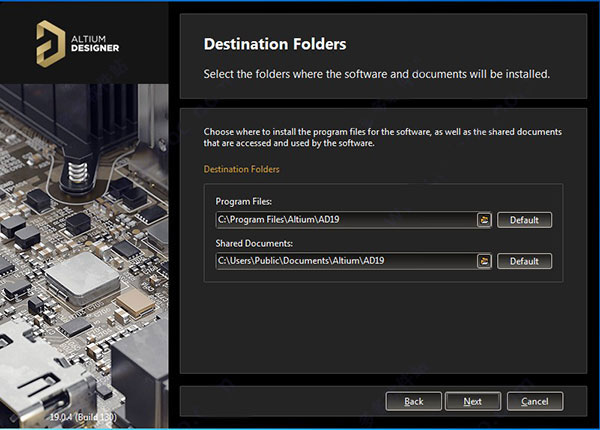Click the 'Select the folders where...' subtitle text
Viewport: 600px width, 430px height.
click(x=377, y=74)
